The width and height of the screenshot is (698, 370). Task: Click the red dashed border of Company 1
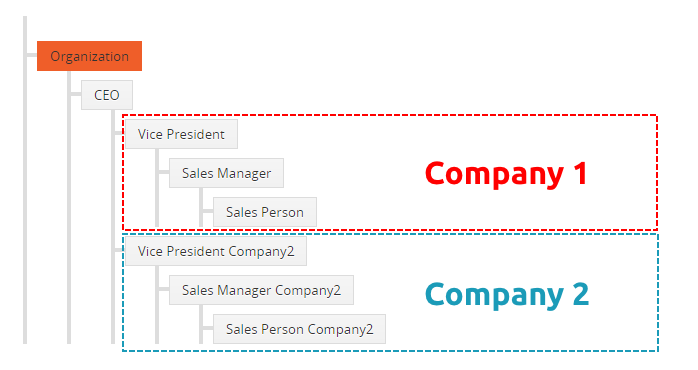tap(390, 115)
